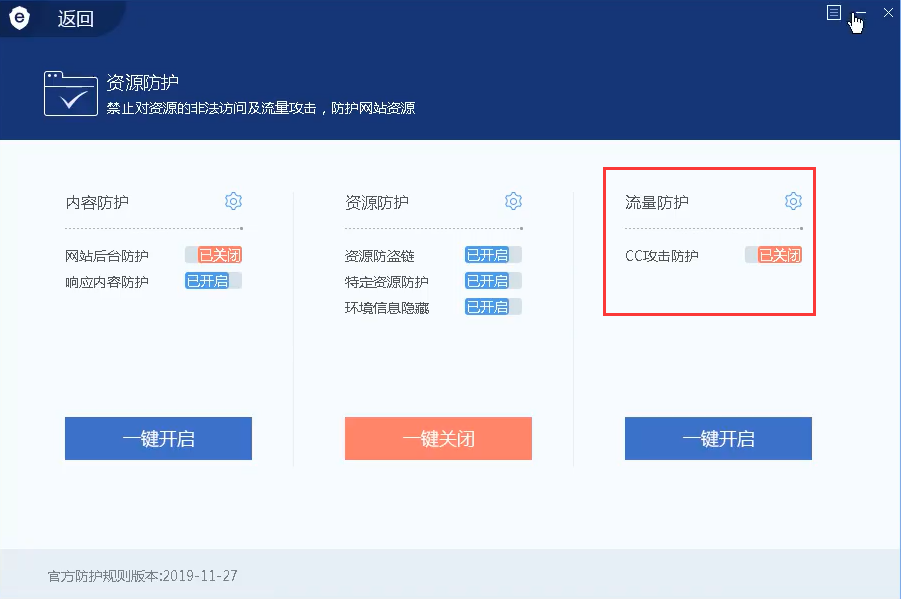Click 一键开启 under 内容防护
This screenshot has height=599, width=901.
tap(158, 439)
